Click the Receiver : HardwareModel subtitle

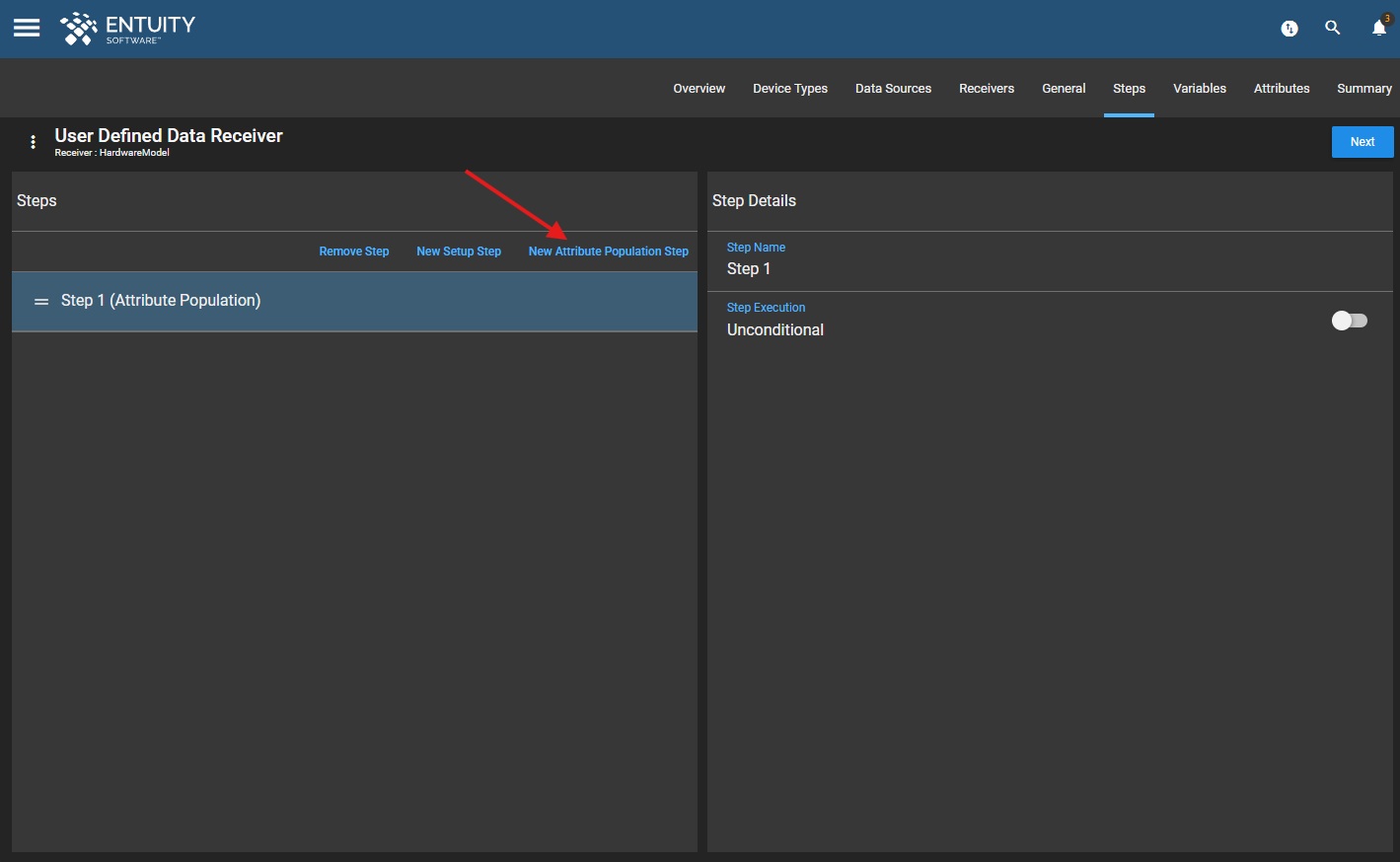click(111, 153)
